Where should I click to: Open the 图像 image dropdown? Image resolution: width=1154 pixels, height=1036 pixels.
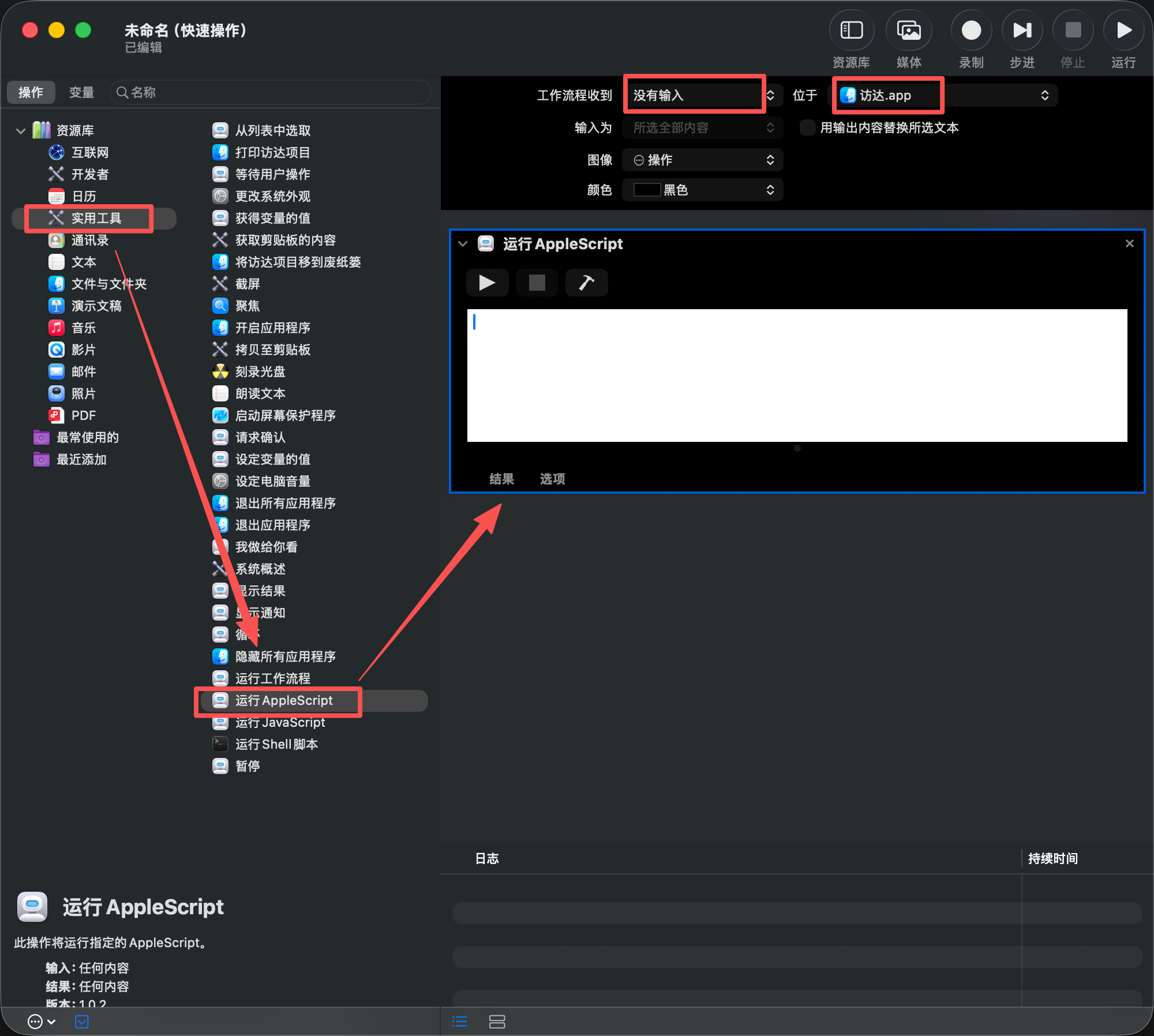pyautogui.click(x=702, y=160)
